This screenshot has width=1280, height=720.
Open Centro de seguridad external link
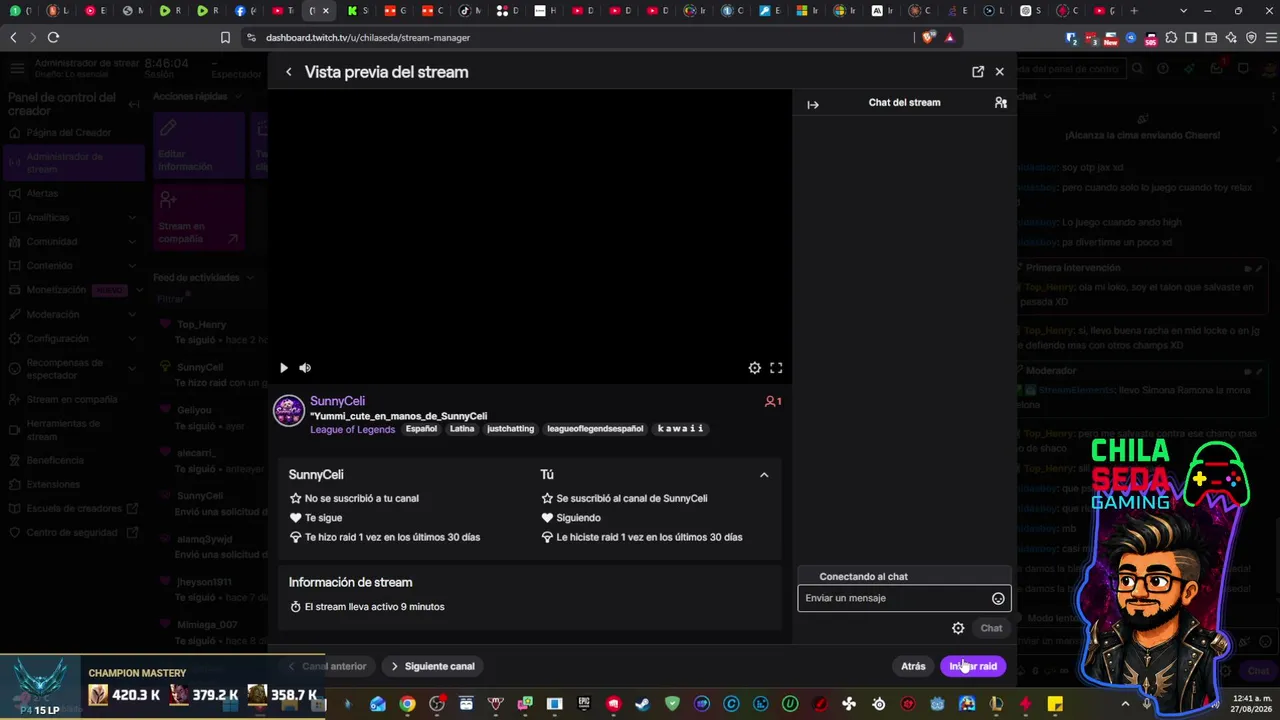coord(73,533)
